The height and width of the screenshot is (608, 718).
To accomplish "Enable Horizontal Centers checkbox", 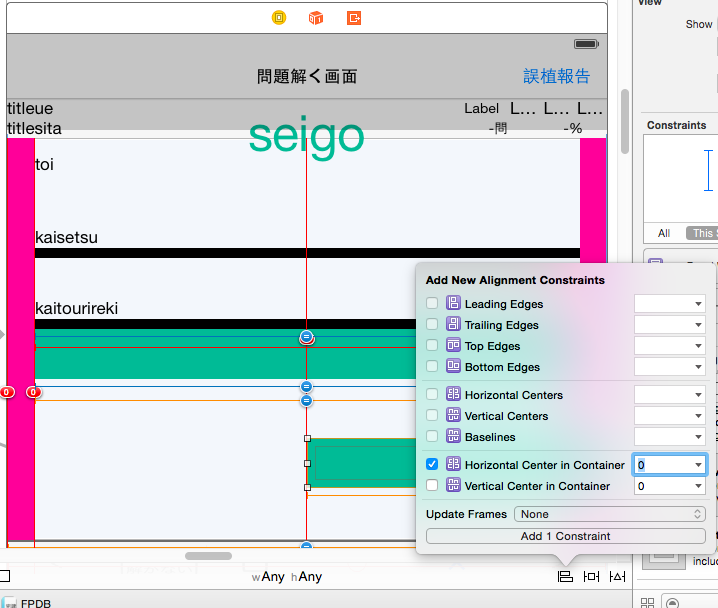I will 432,394.
